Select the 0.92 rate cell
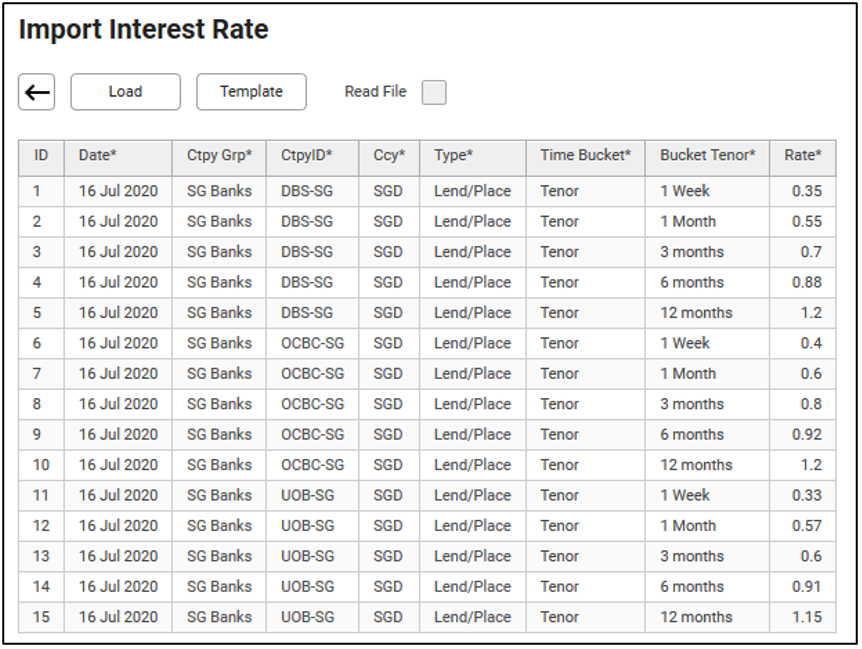 pyautogui.click(x=806, y=434)
